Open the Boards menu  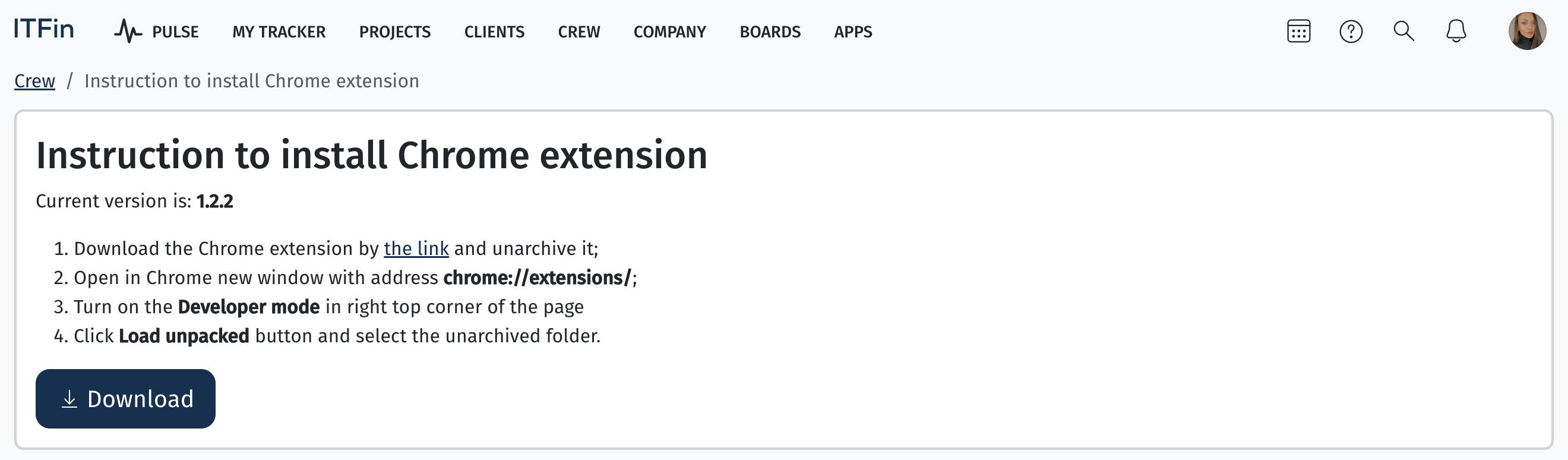pyautogui.click(x=770, y=31)
